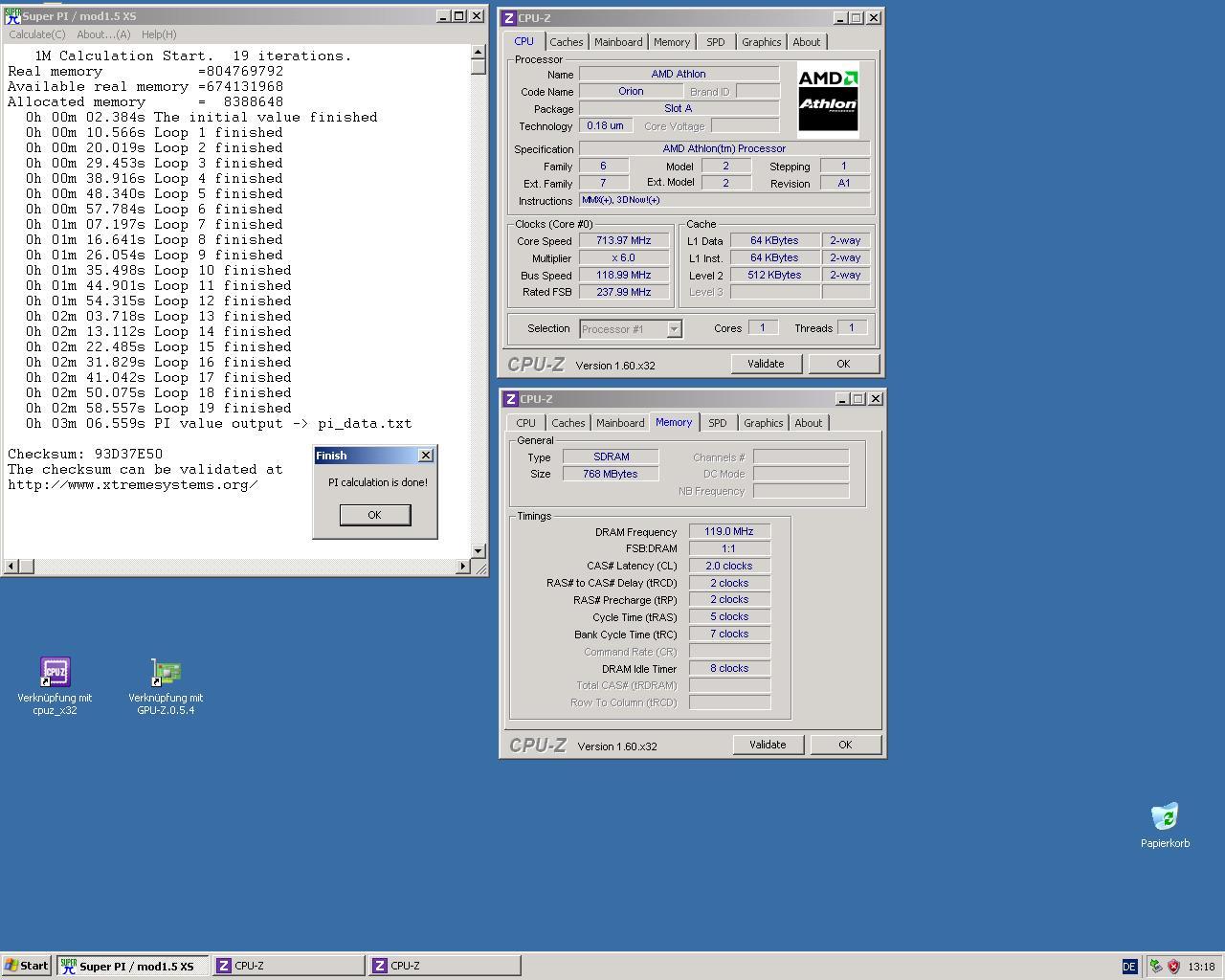The image size is (1225, 980).
Task: Click the xtremesystems.org URL text in Super PI
Action: point(133,484)
